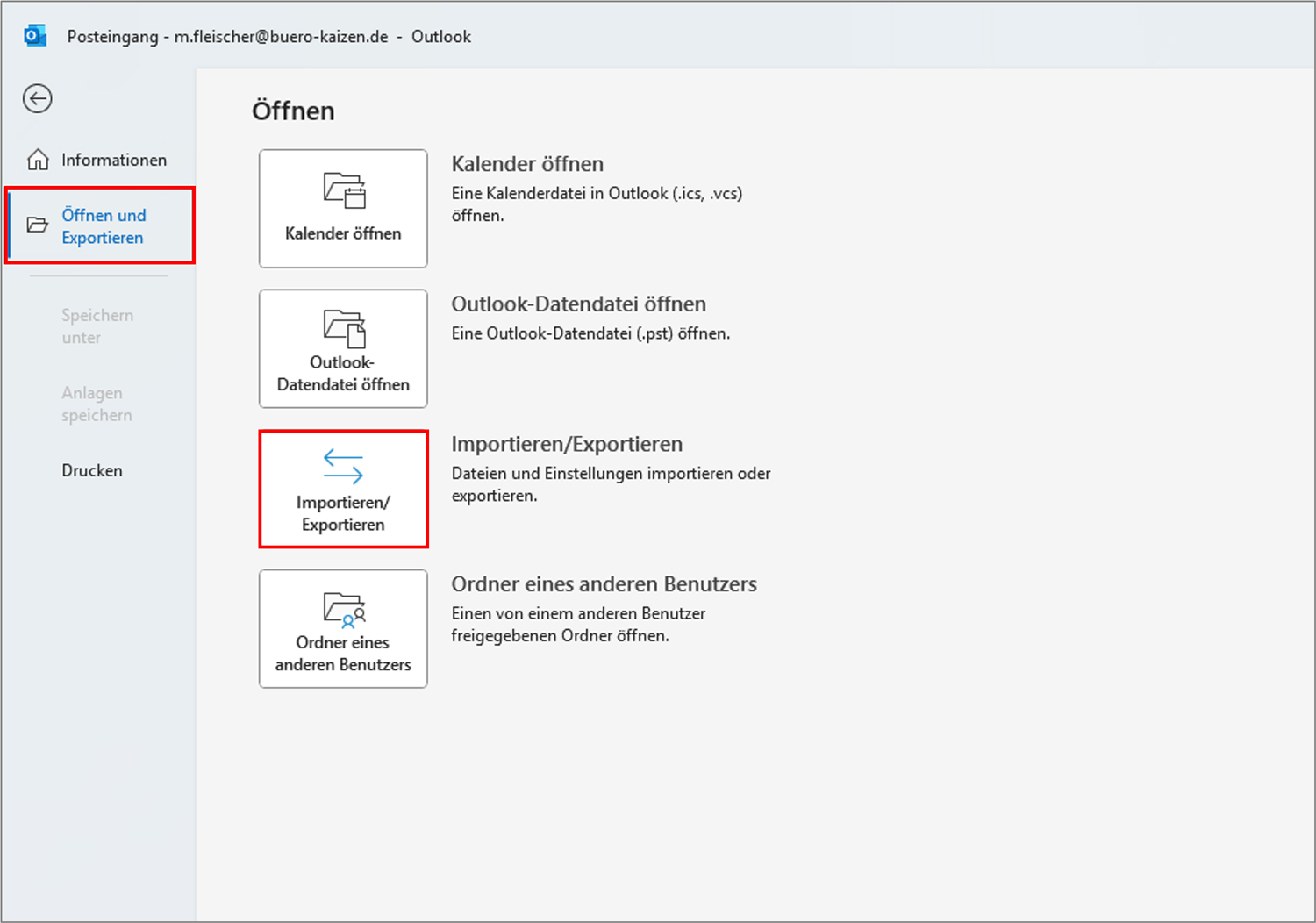
Task: Click the Outlook logo in title bar
Action: pos(35,36)
